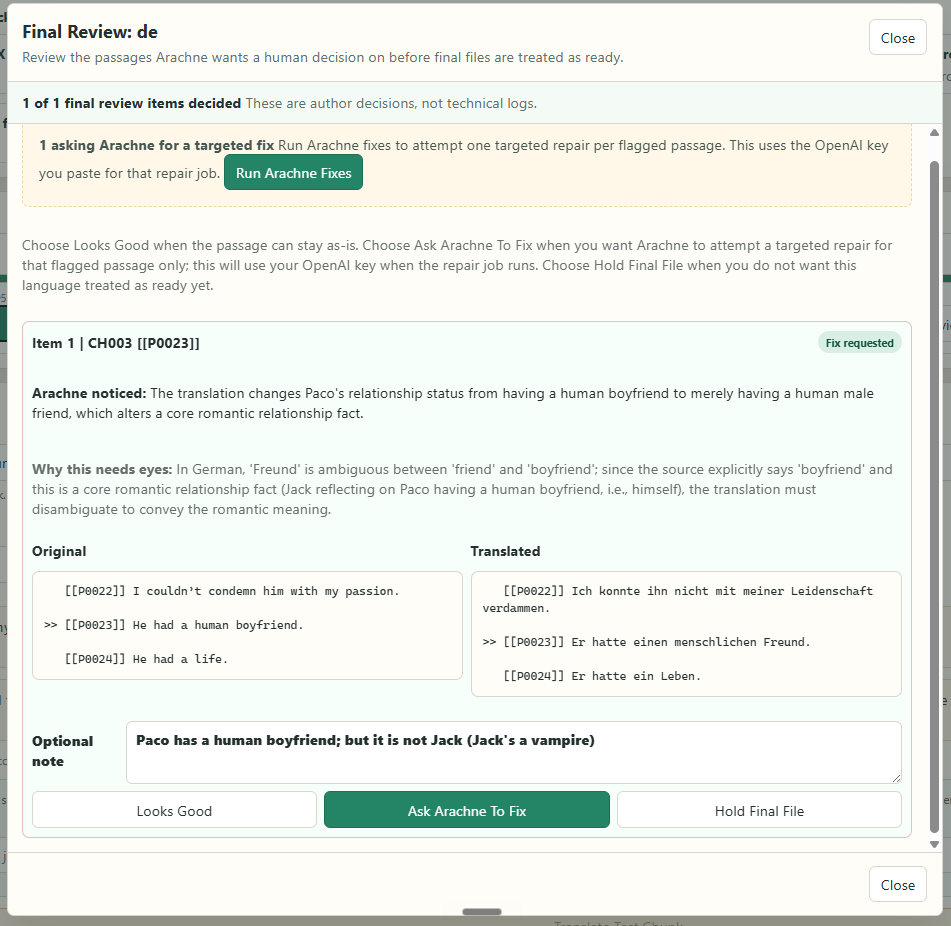
Task: Click the Run Arachne Fixes button
Action: pyautogui.click(x=294, y=172)
